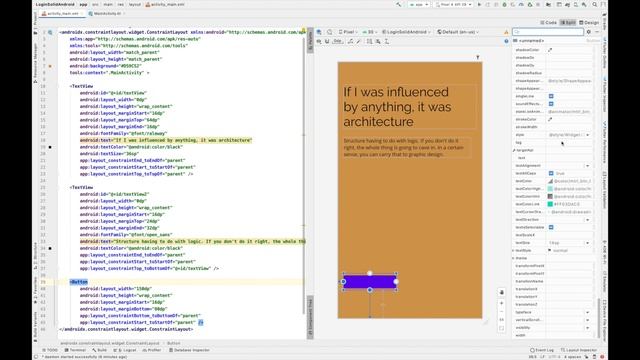Open the TODO tool window

coord(50,350)
